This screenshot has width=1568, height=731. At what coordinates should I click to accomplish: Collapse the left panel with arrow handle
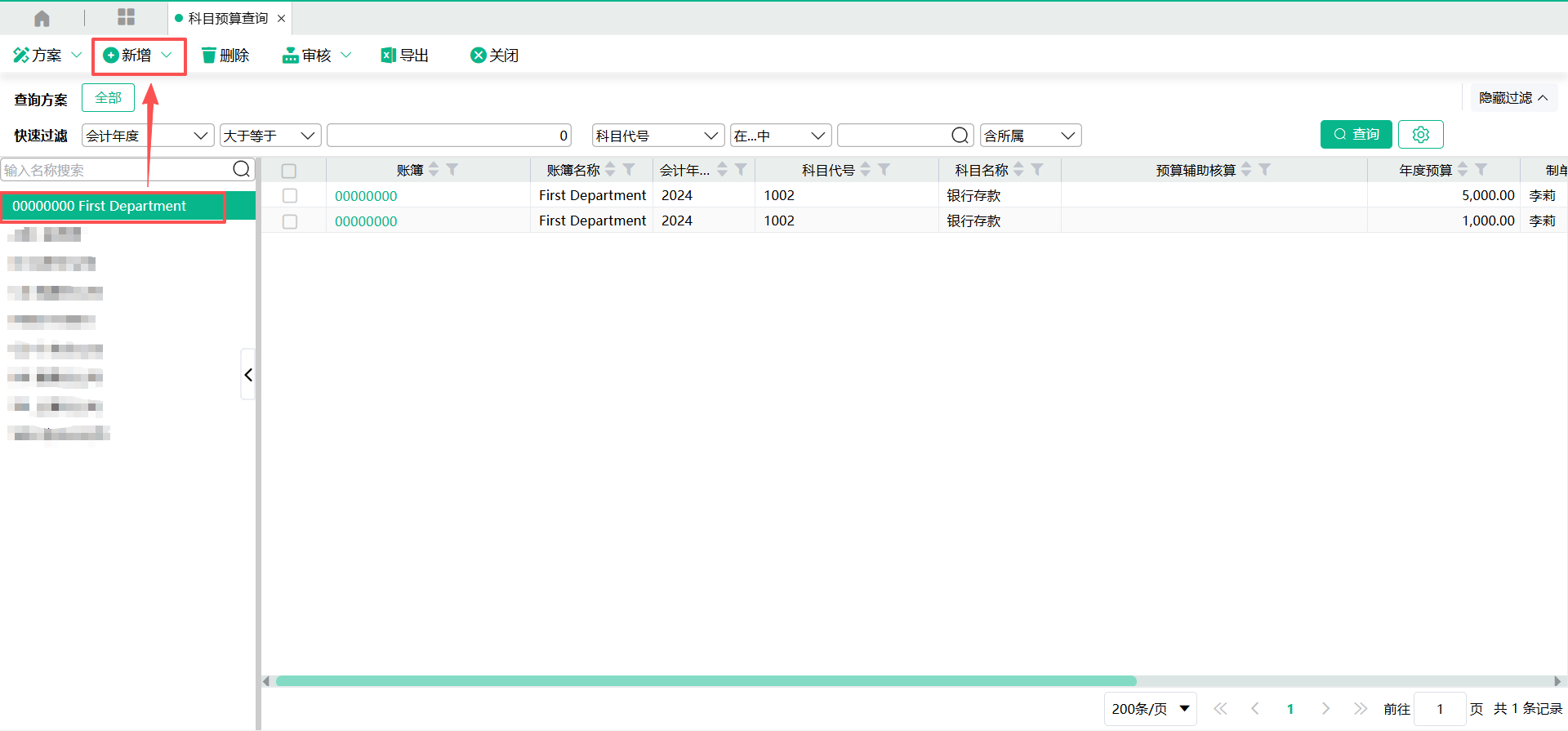[x=248, y=375]
